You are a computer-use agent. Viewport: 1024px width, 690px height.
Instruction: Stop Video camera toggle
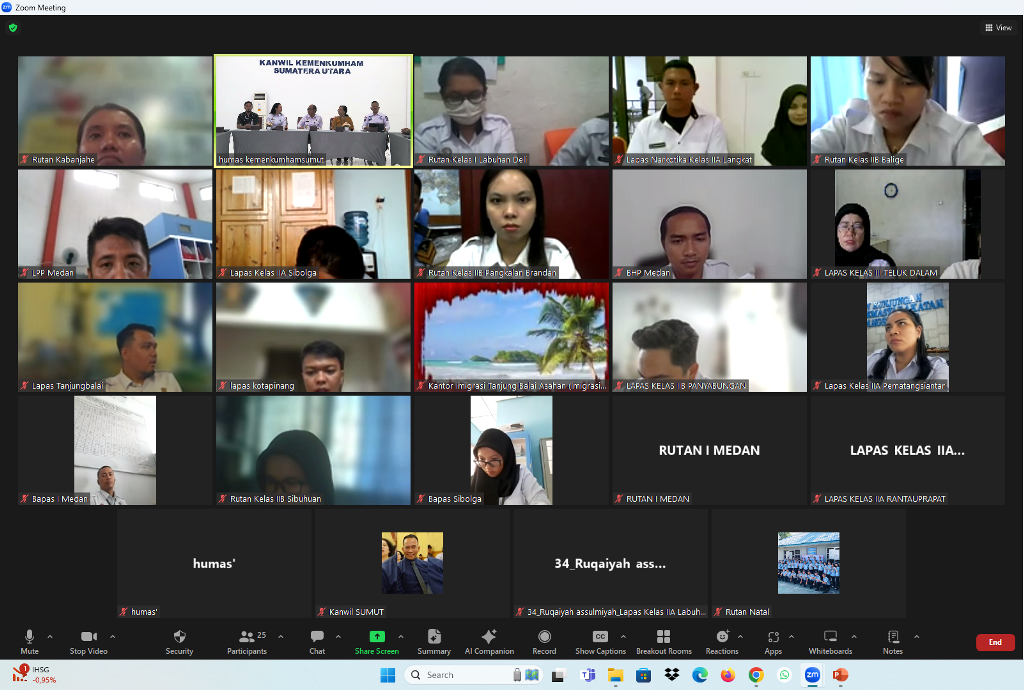(88, 640)
